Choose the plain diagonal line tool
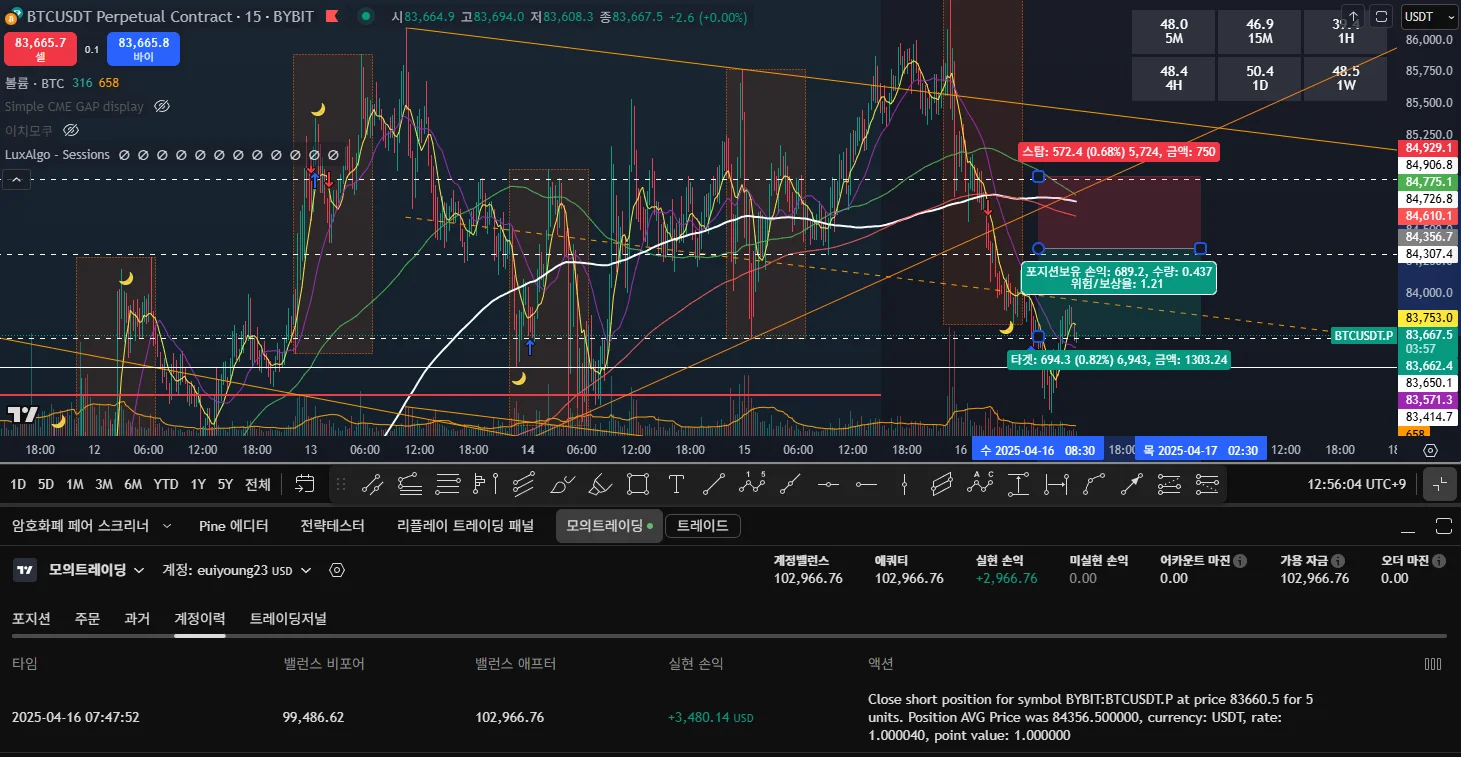1461x757 pixels. pos(714,485)
